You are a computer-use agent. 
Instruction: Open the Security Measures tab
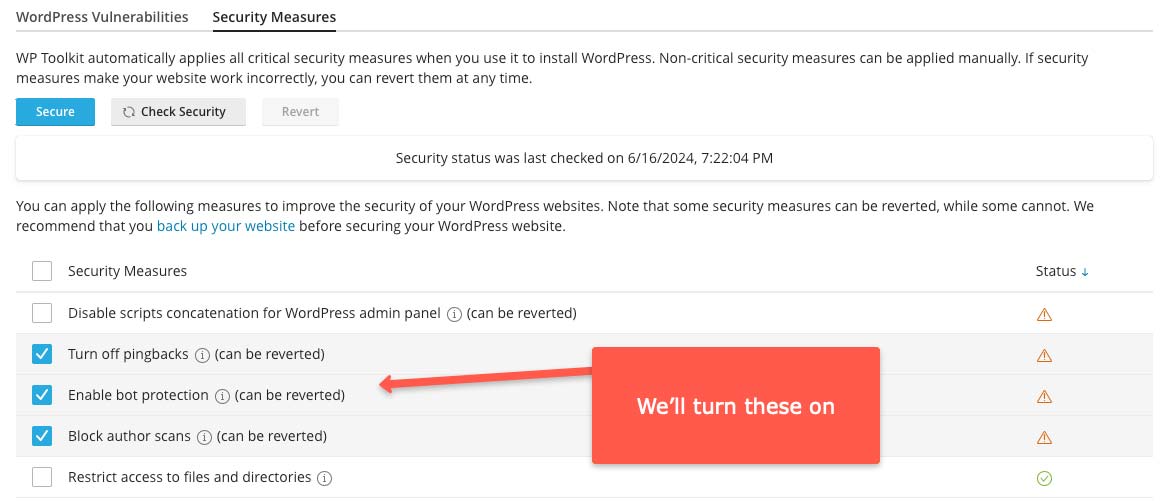274,17
